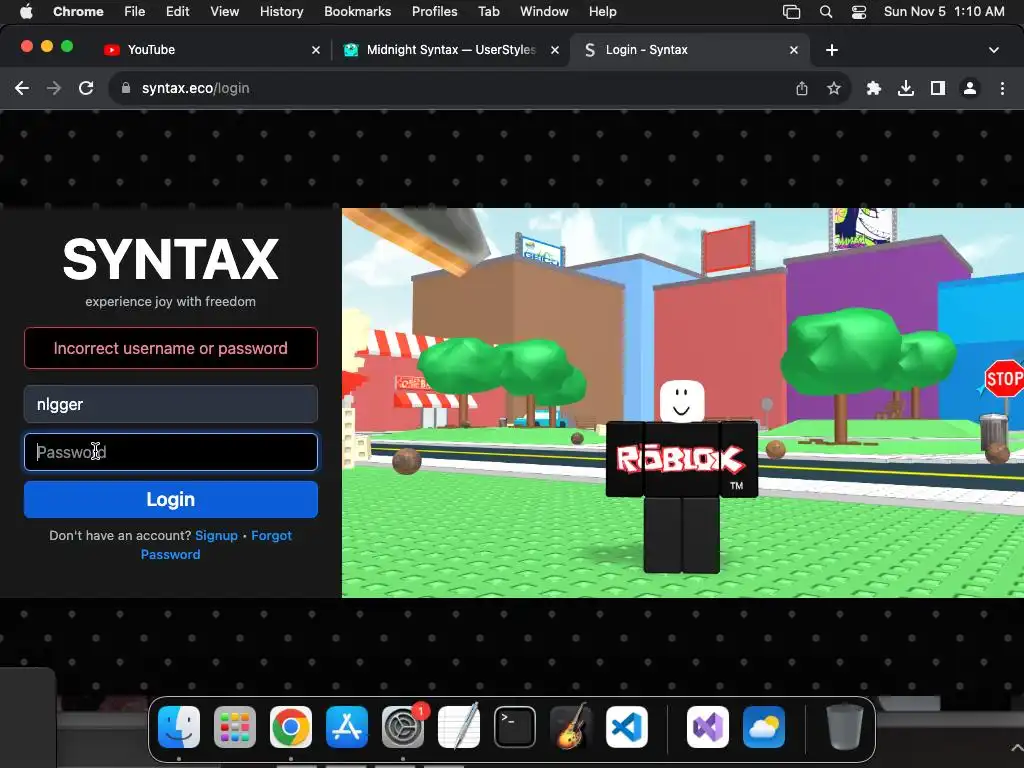Open the Chrome profile avatar menu

tap(970, 88)
